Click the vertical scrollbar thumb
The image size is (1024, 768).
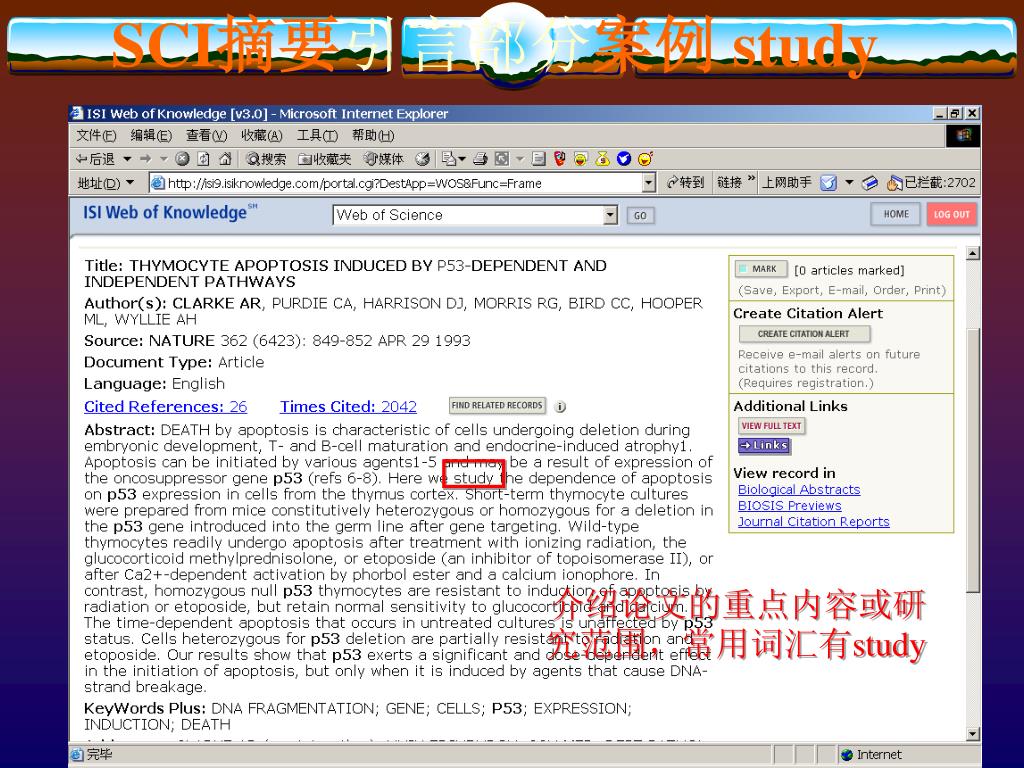point(973,460)
